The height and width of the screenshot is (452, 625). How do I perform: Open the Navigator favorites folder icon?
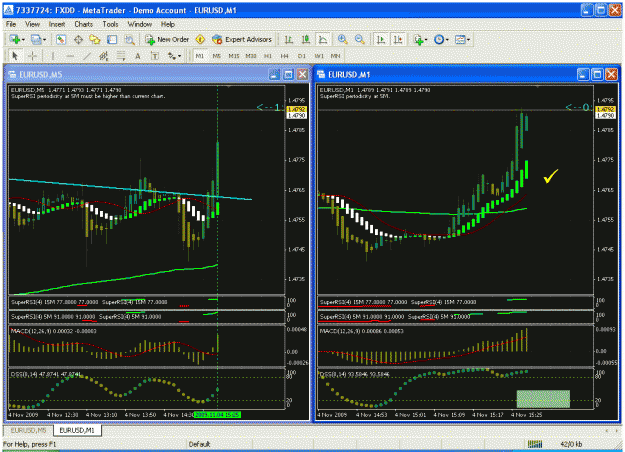[x=95, y=39]
